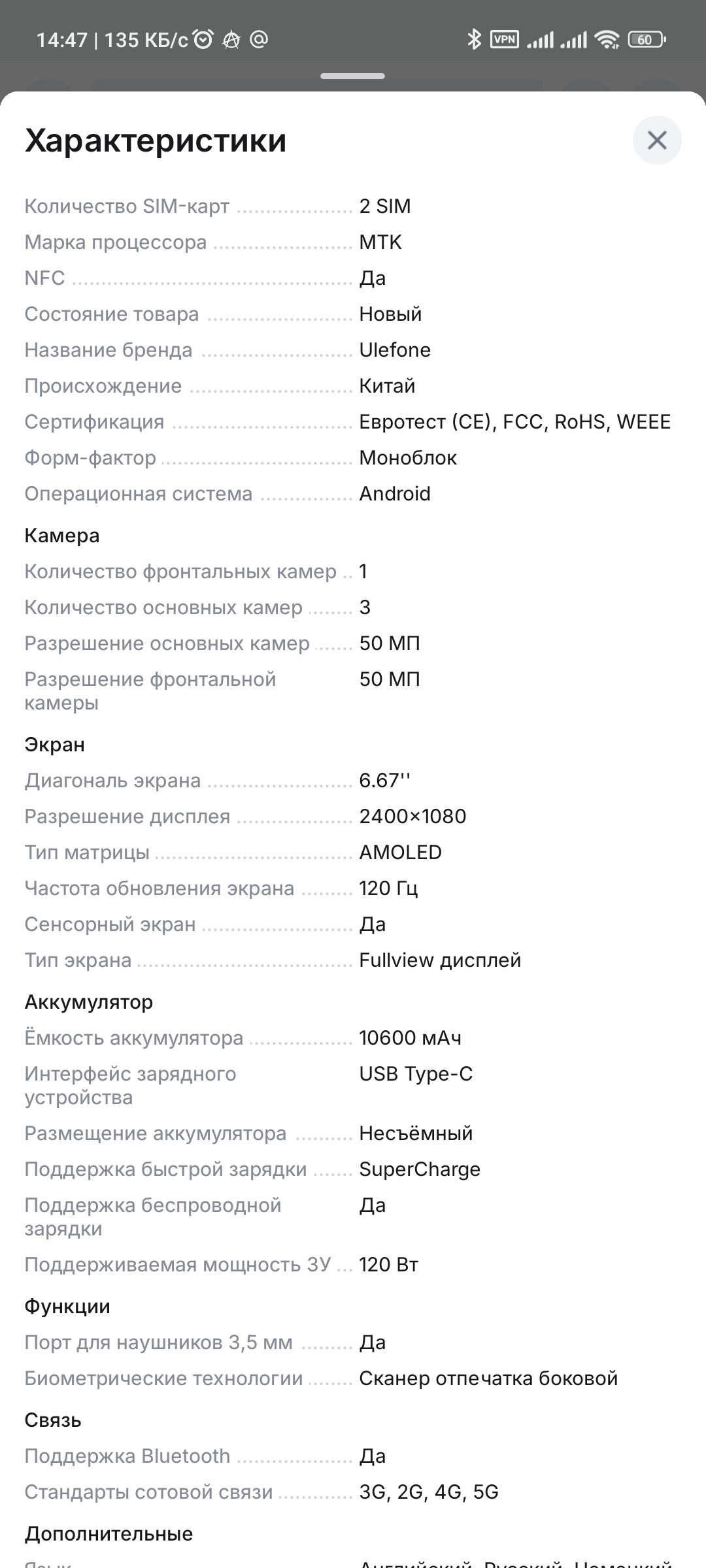Image resolution: width=706 pixels, height=1568 pixels.
Task: Tap the Камера section header
Action: click(x=62, y=536)
